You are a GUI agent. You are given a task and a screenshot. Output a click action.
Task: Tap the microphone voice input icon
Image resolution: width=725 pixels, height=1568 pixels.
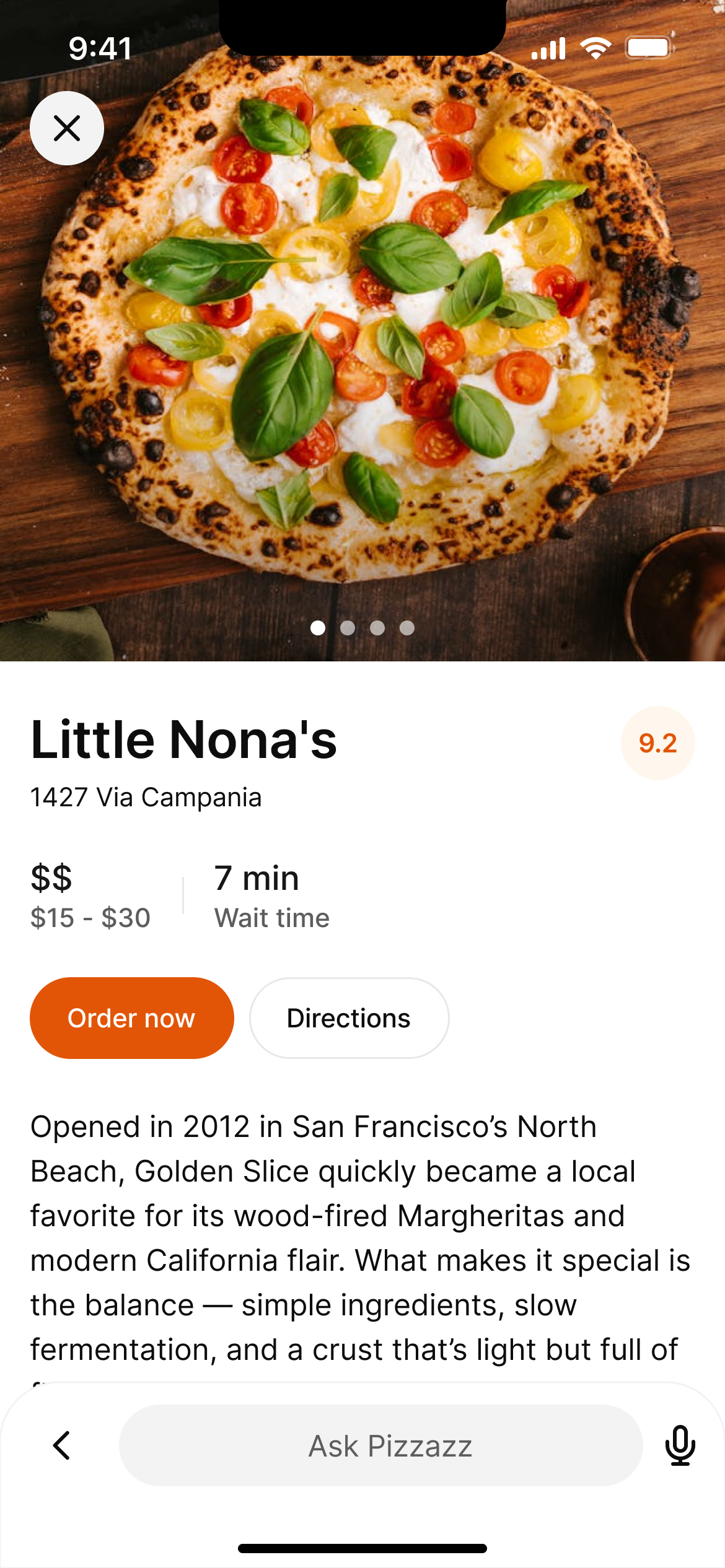[x=680, y=1445]
